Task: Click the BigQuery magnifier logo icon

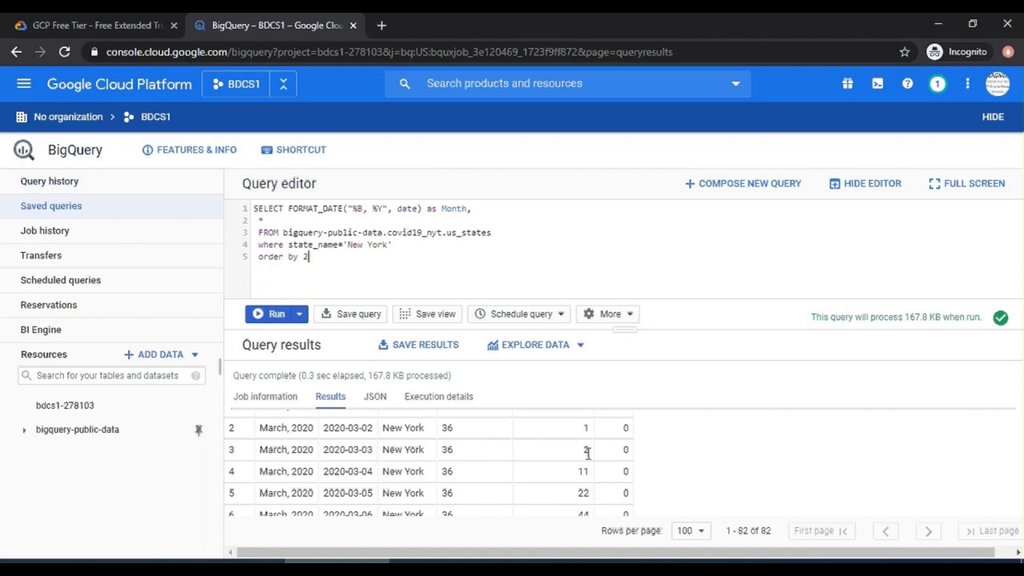Action: point(24,150)
